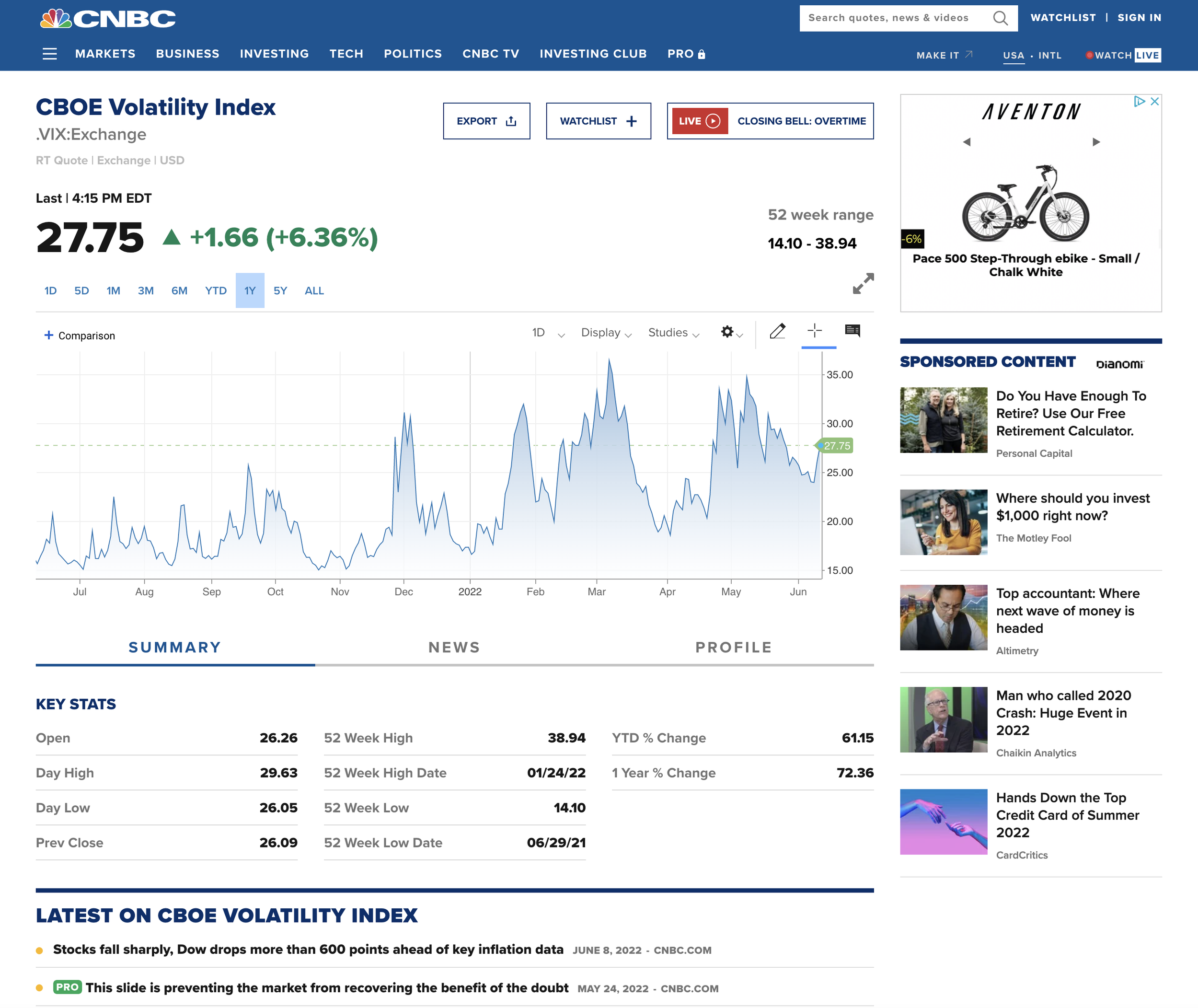Show next Aventon ad product
This screenshot has height=1008, width=1198.
[1096, 142]
